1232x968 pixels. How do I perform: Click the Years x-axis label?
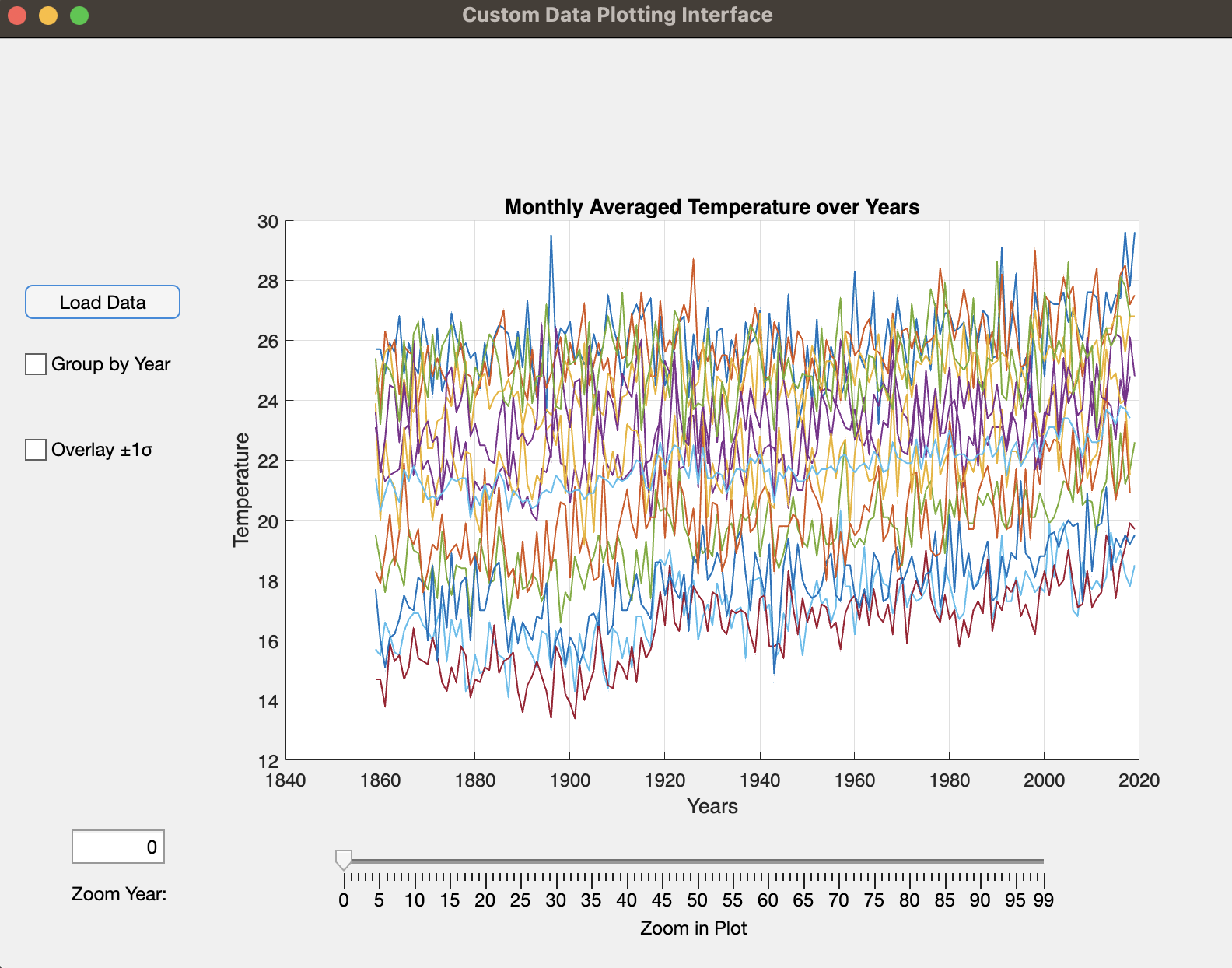click(712, 806)
